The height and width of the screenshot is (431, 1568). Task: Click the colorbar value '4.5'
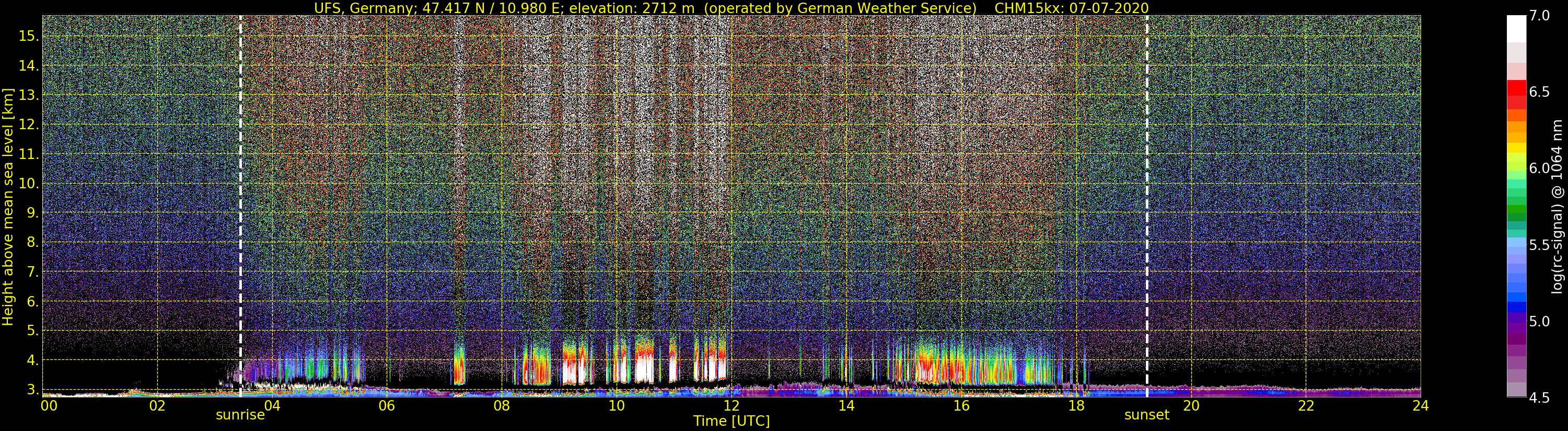tap(1539, 398)
